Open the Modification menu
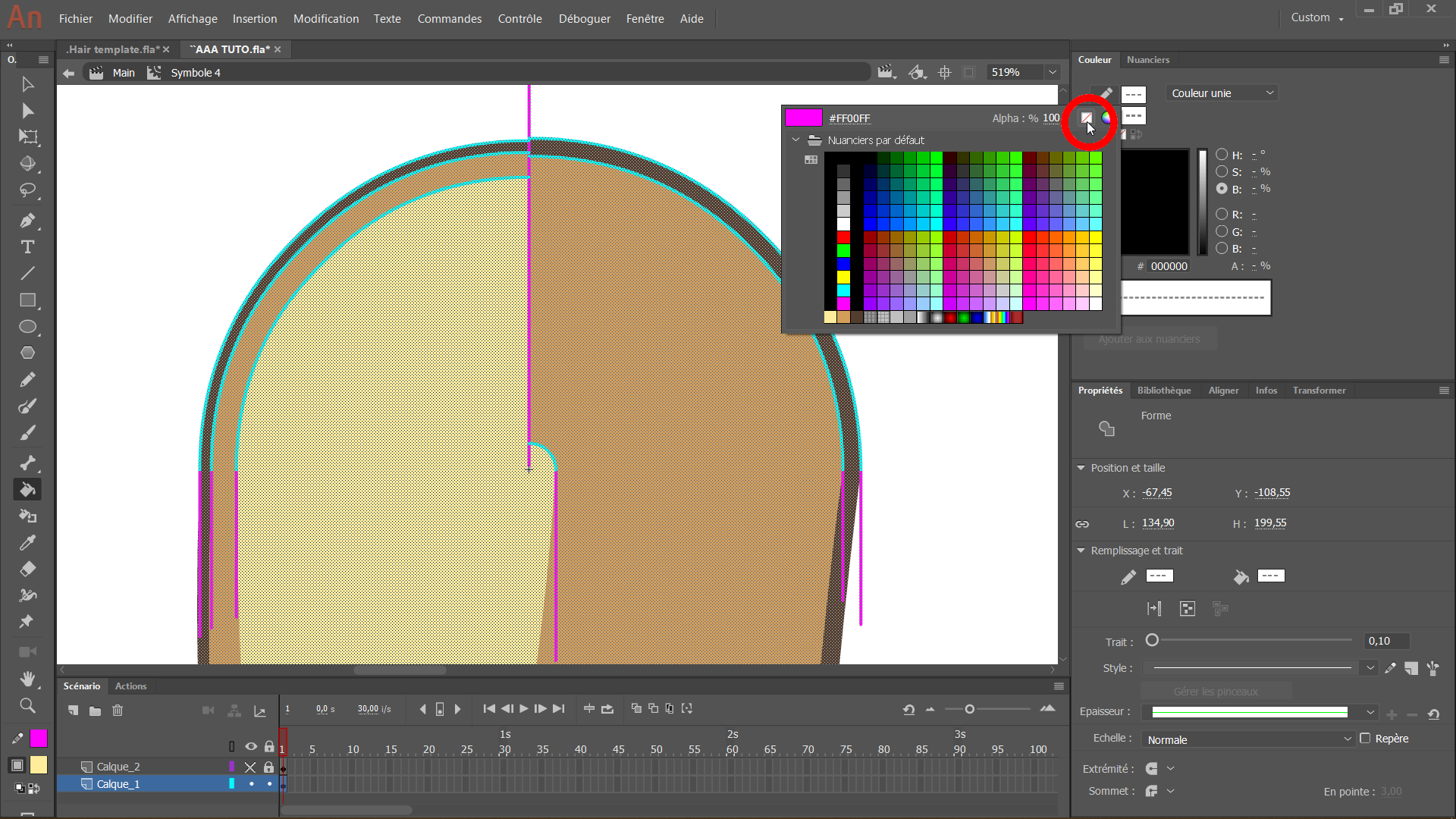 click(x=326, y=18)
